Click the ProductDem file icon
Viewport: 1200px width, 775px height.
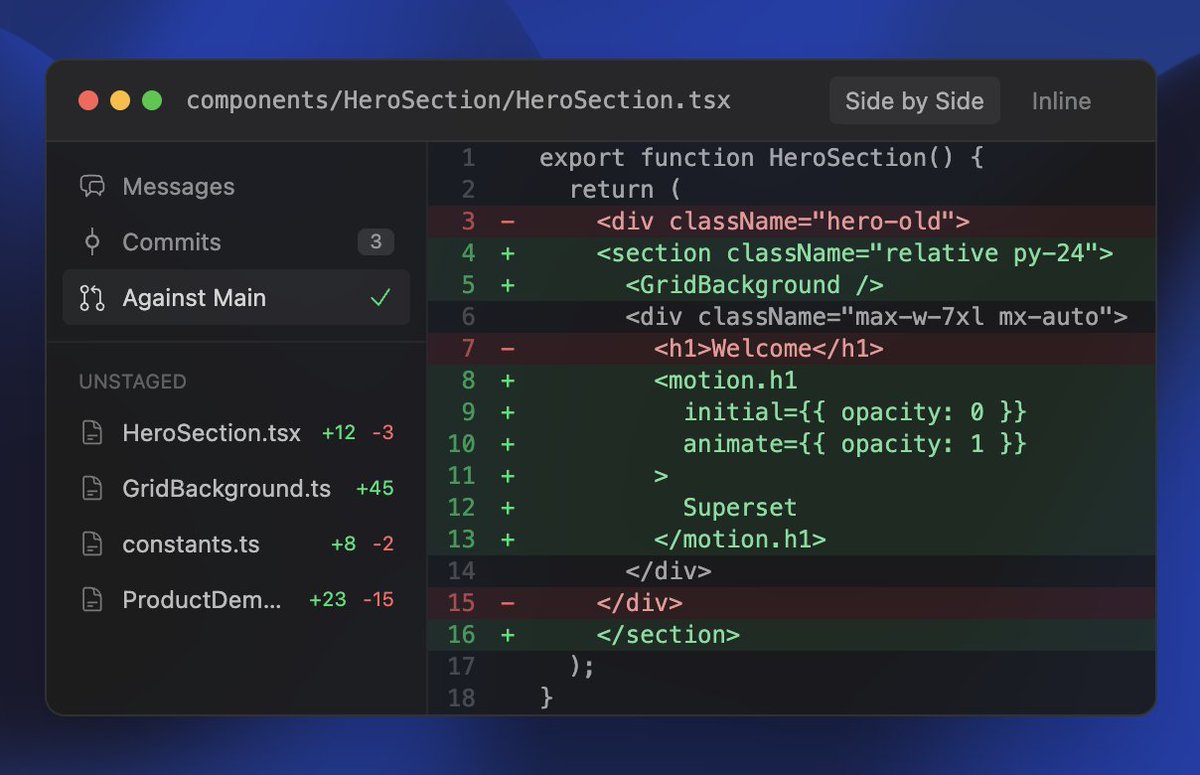[x=91, y=600]
